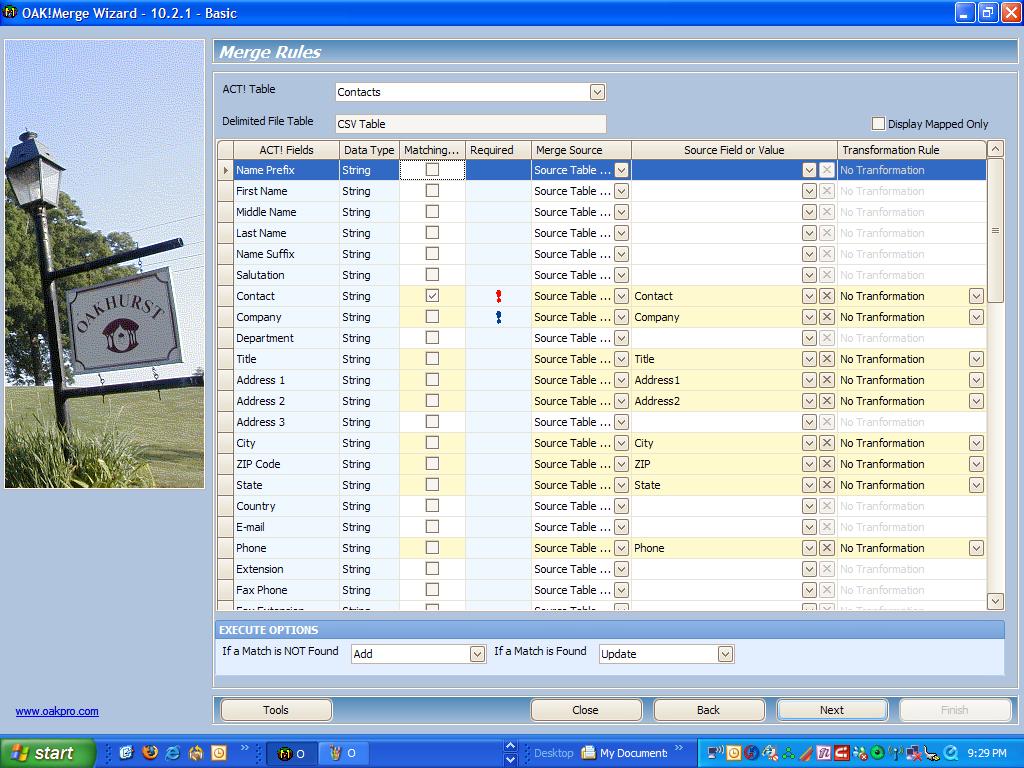The image size is (1024, 768).
Task: Open Firefox from the quick launch bar
Action: 150,752
